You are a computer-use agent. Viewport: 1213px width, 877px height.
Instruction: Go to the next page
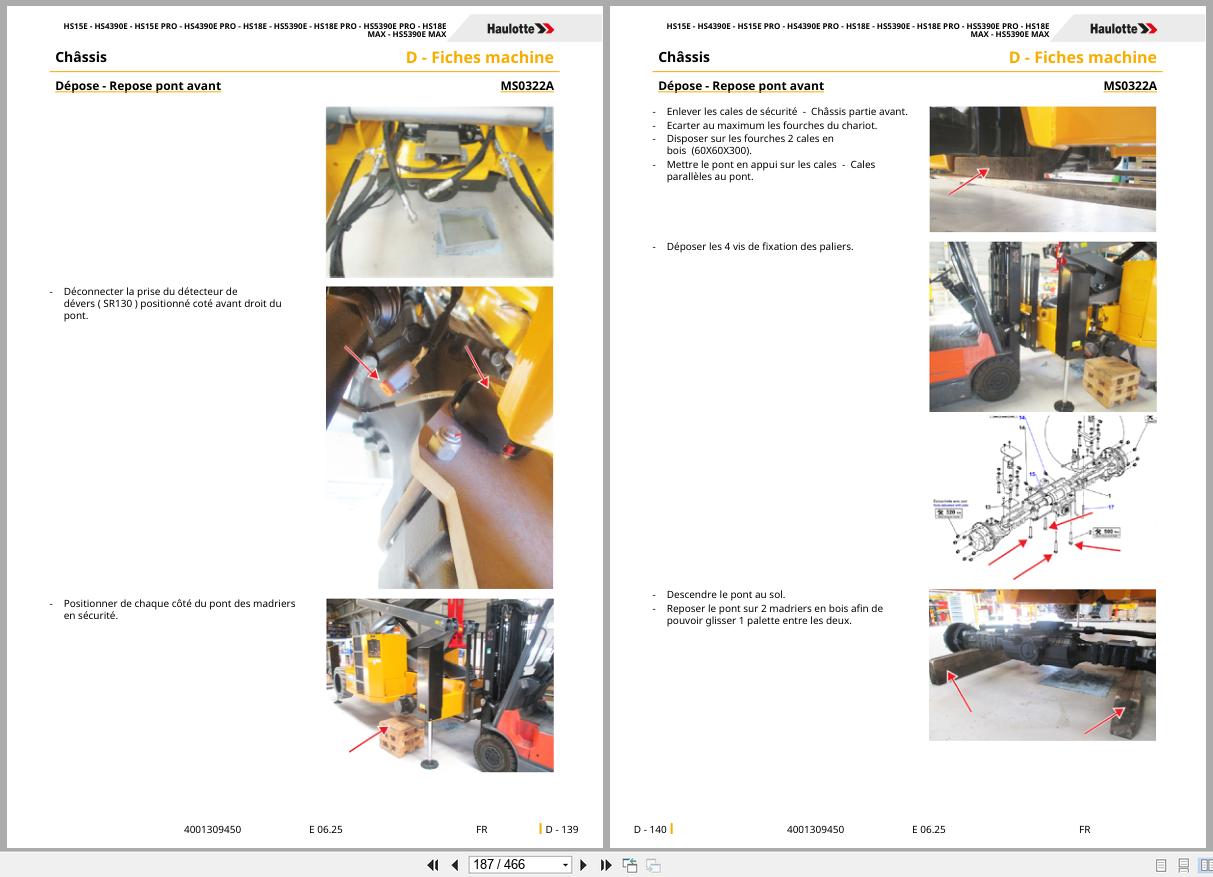584,865
